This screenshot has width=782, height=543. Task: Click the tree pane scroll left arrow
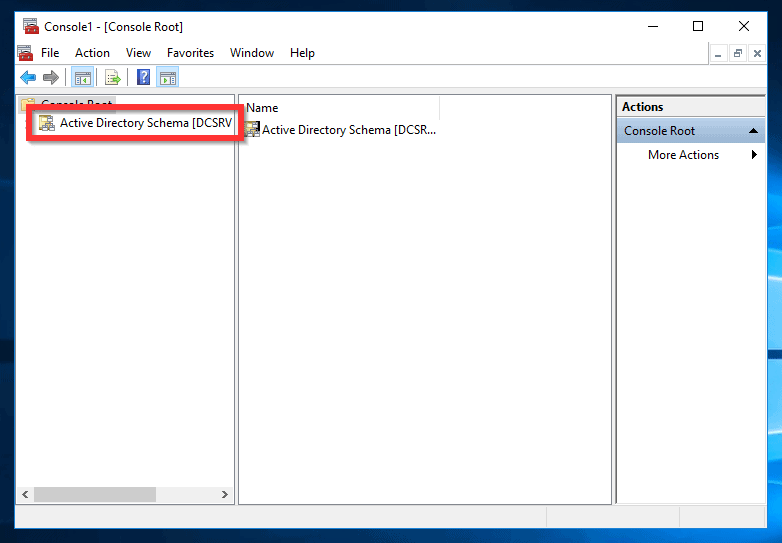[x=25, y=495]
